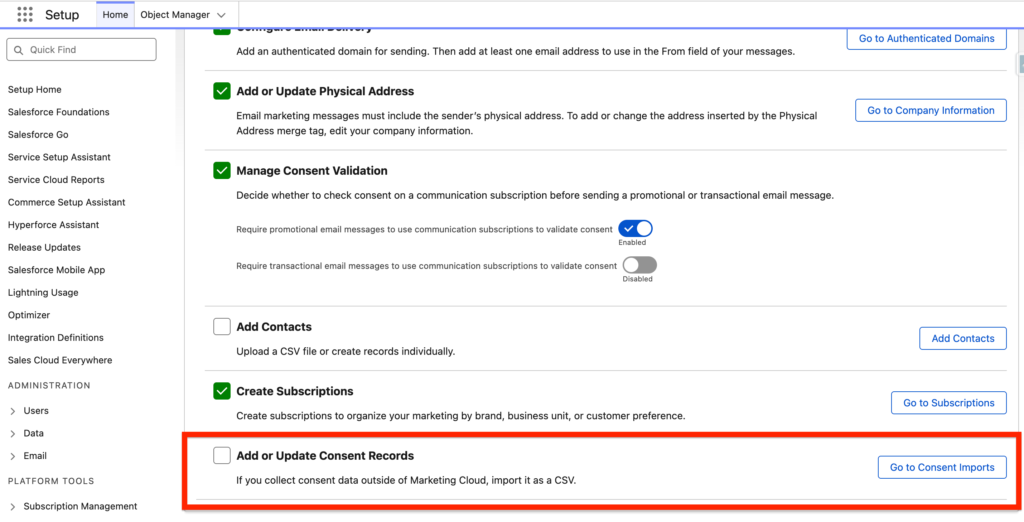Expand the Email section in sidebar
The width and height of the screenshot is (1024, 522).
point(13,456)
